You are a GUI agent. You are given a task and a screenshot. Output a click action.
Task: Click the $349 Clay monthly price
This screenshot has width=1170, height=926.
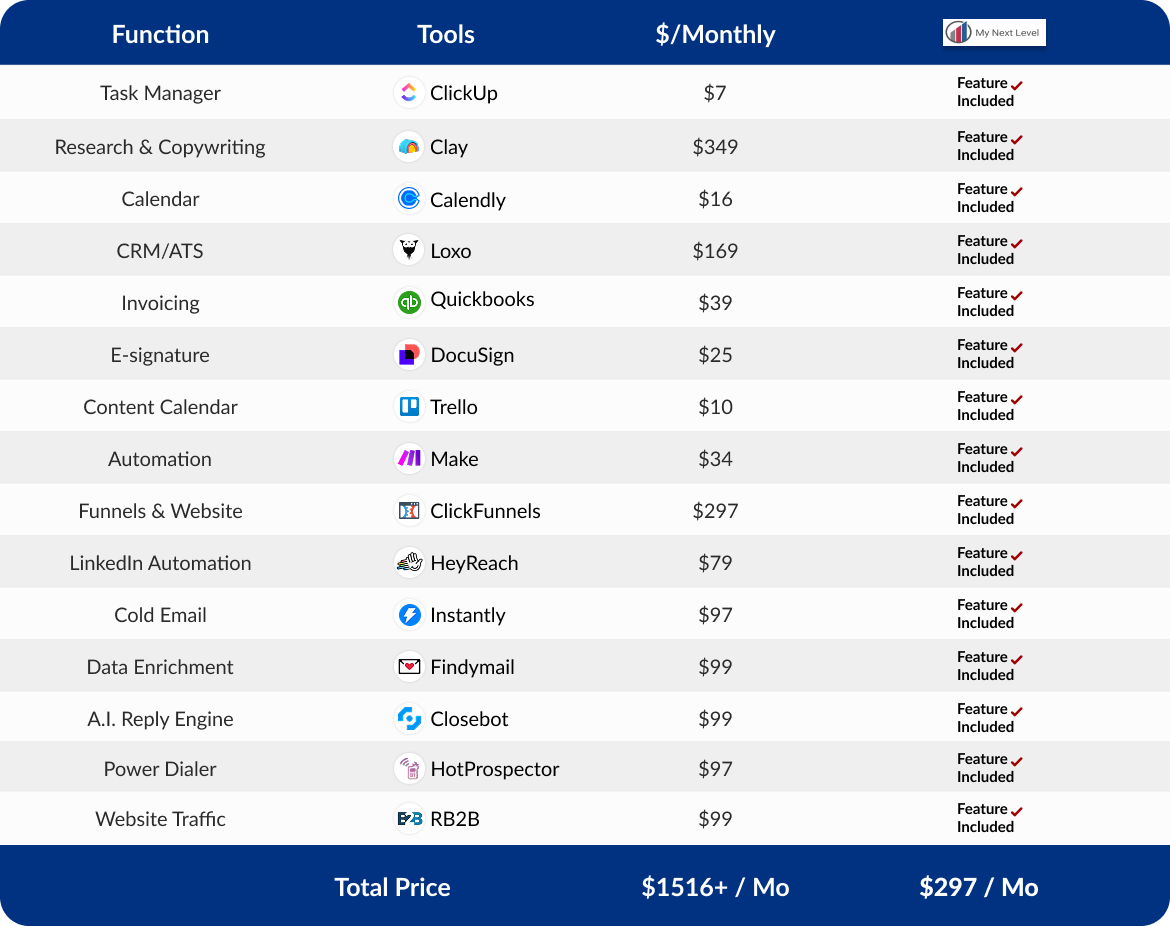coord(715,147)
